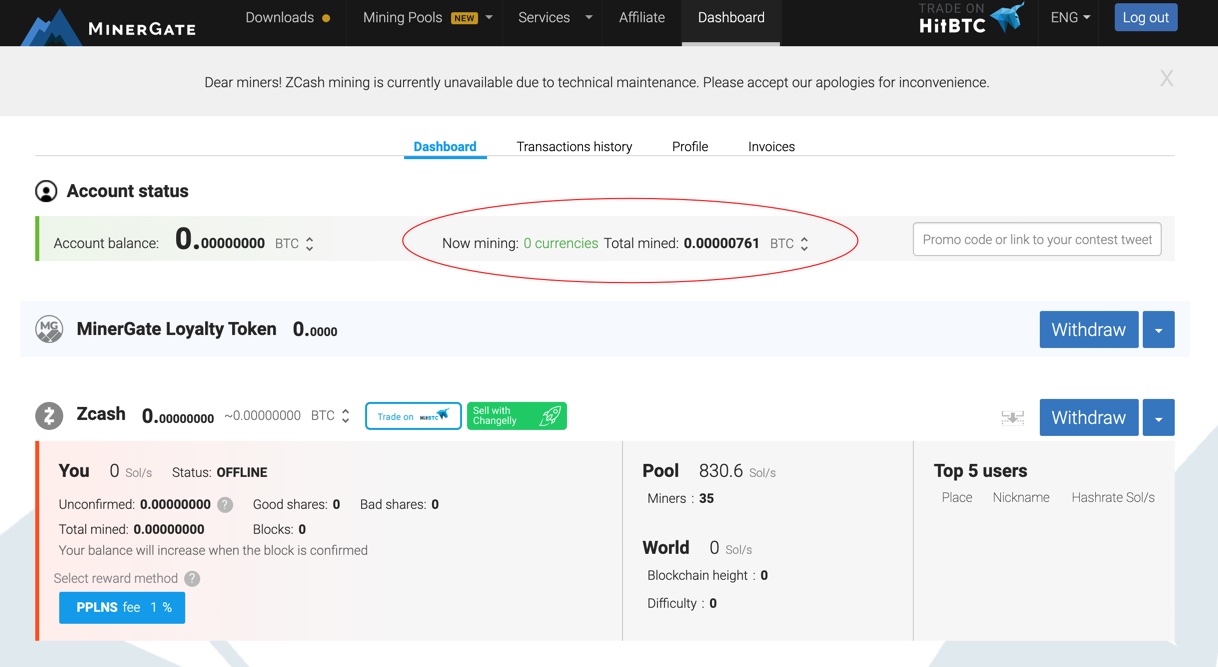The height and width of the screenshot is (667, 1218).
Task: Expand Zcash withdraw options arrow
Action: pyautogui.click(x=1158, y=418)
